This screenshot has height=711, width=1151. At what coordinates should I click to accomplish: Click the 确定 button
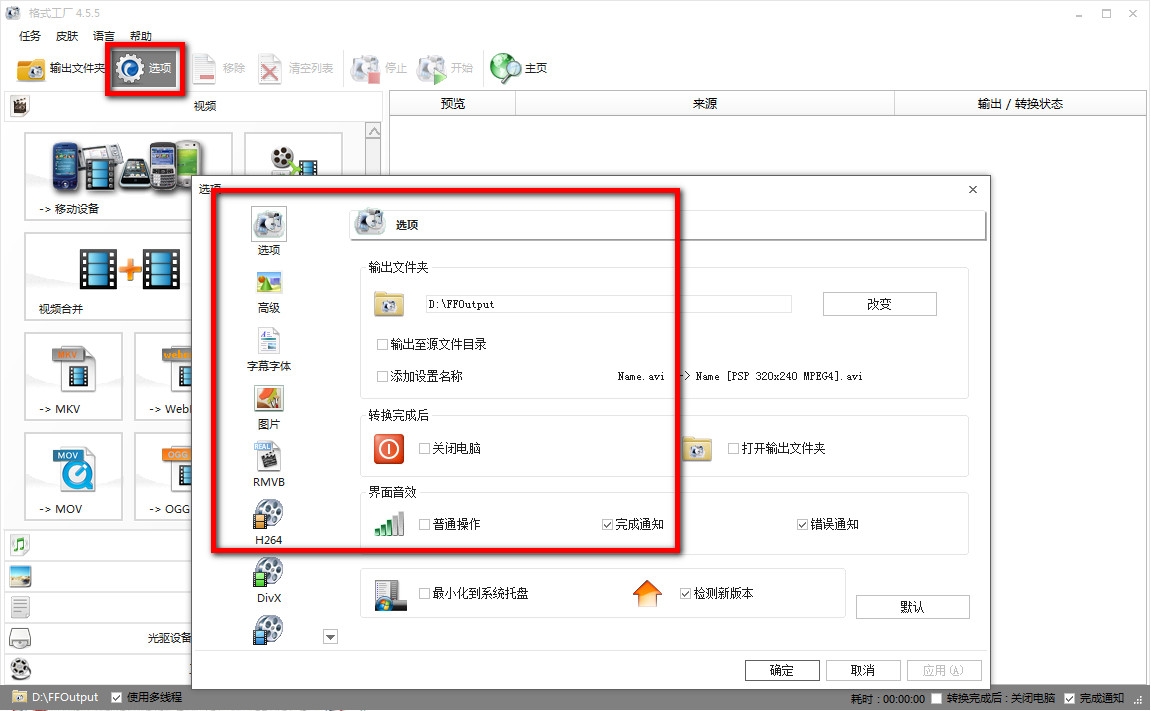[782, 670]
